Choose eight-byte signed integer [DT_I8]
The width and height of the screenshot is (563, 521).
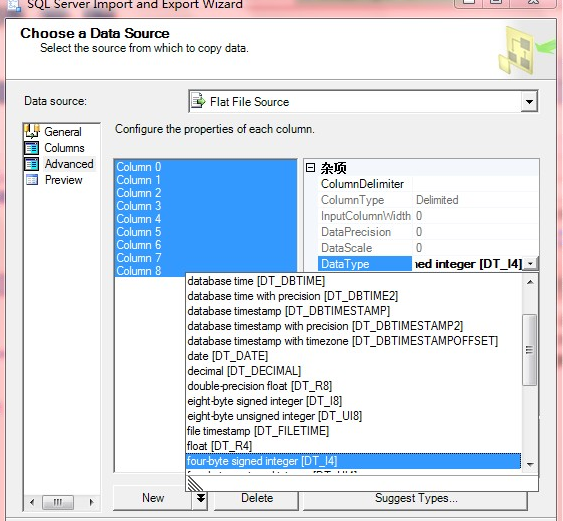(354, 401)
